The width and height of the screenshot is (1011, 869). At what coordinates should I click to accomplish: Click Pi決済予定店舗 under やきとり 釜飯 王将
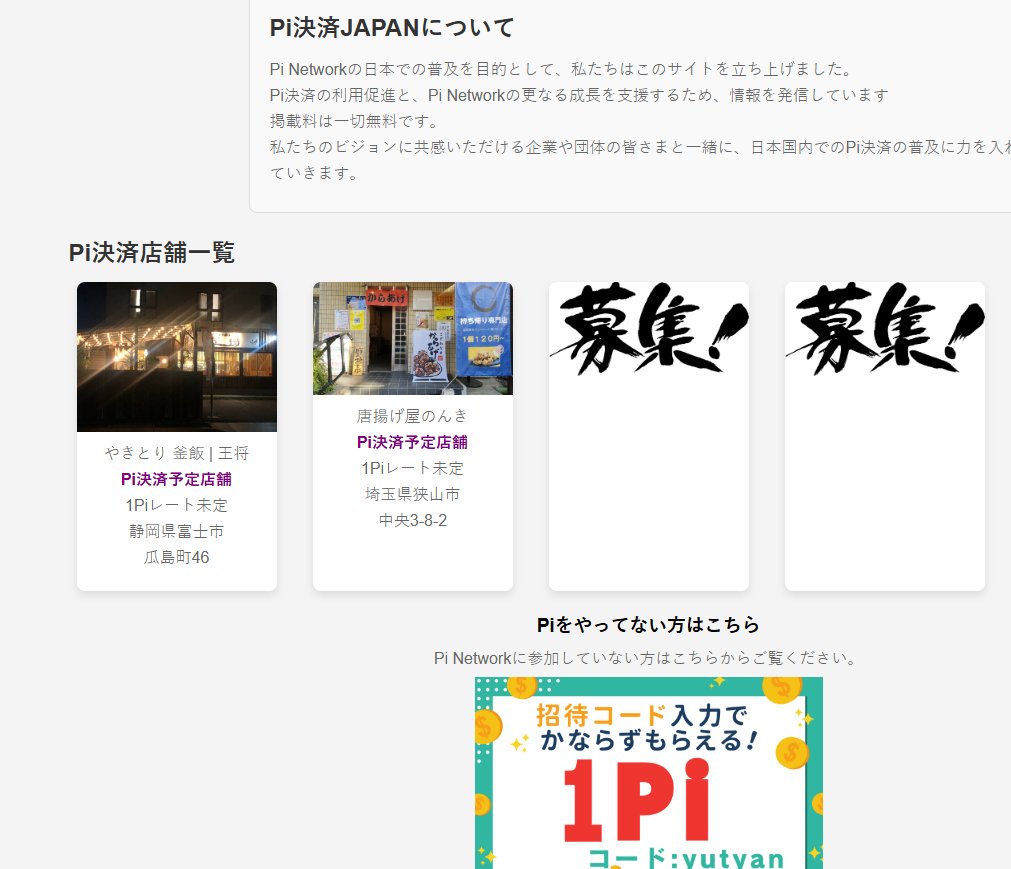click(x=177, y=479)
